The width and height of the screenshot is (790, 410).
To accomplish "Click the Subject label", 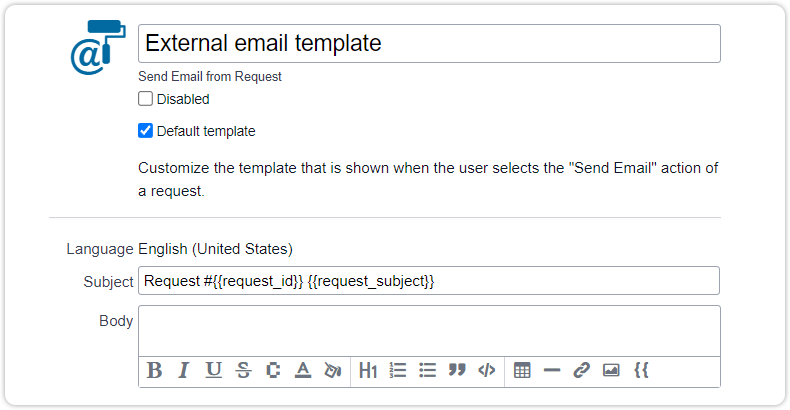I will click(x=108, y=282).
